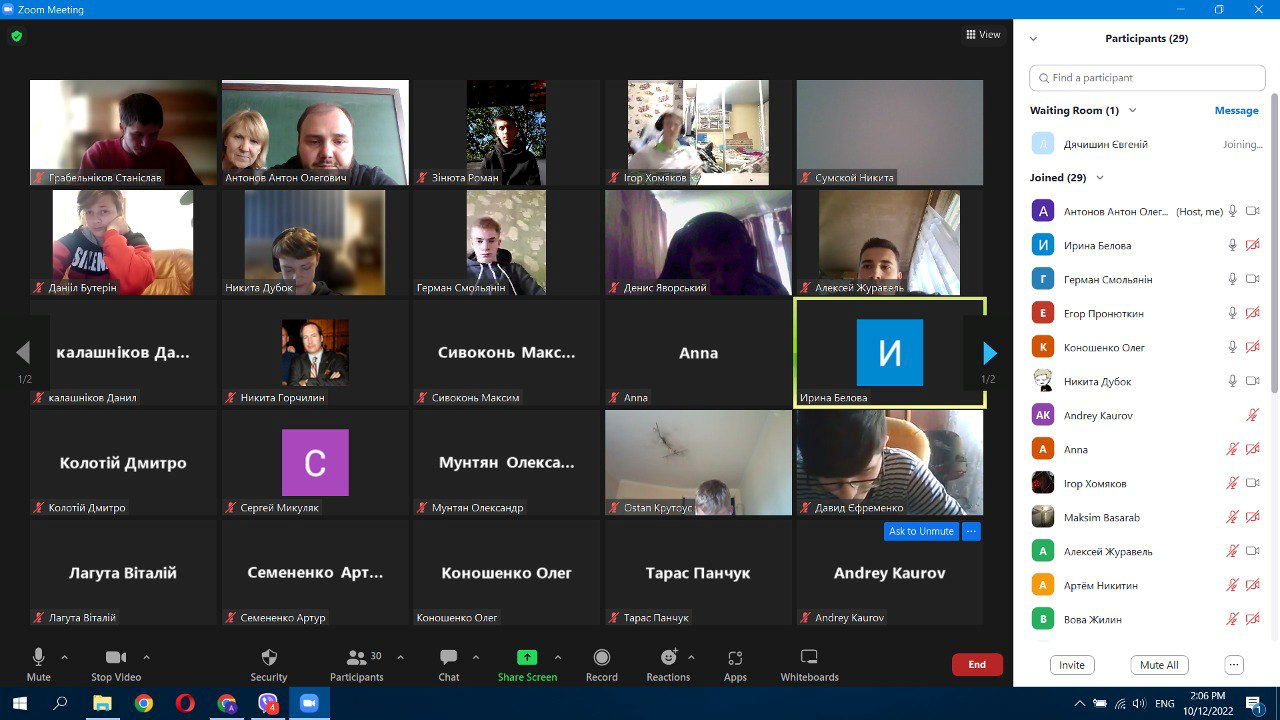Message the waiting room participants
The width and height of the screenshot is (1280, 720).
(1236, 110)
